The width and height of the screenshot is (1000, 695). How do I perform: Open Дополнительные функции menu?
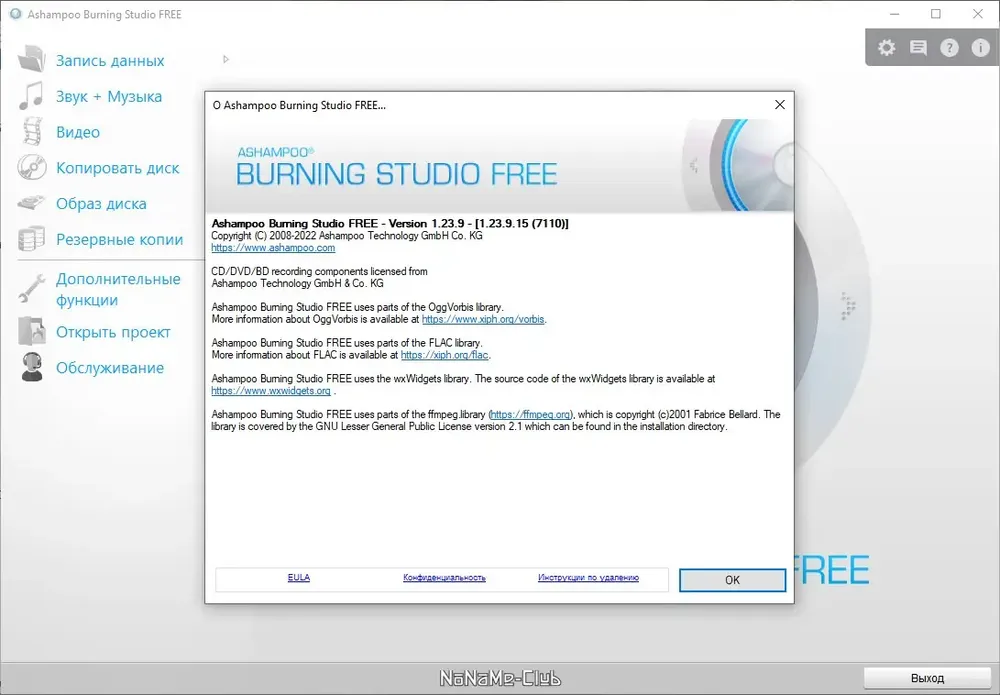(118, 289)
